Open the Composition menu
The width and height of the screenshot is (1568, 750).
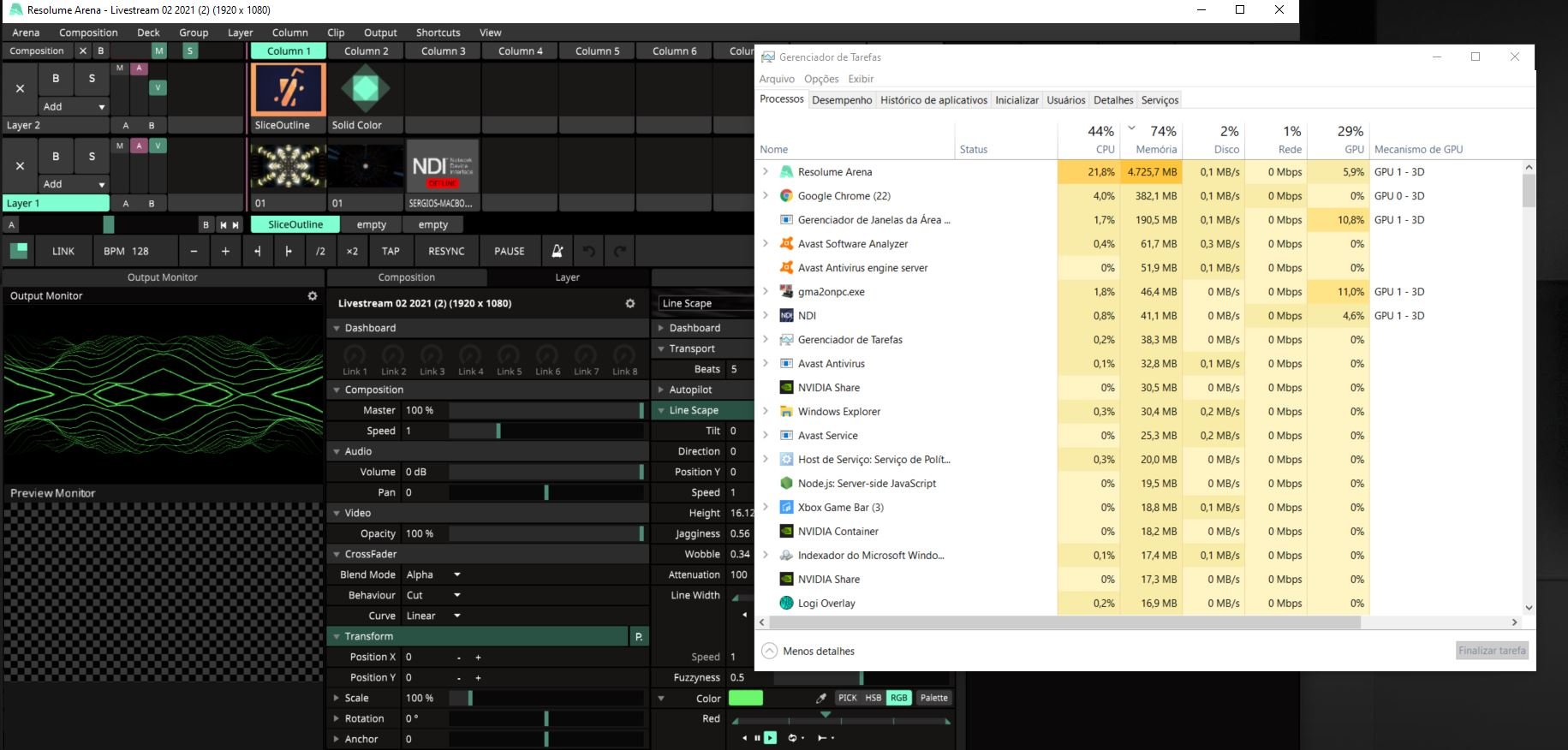coord(88,33)
